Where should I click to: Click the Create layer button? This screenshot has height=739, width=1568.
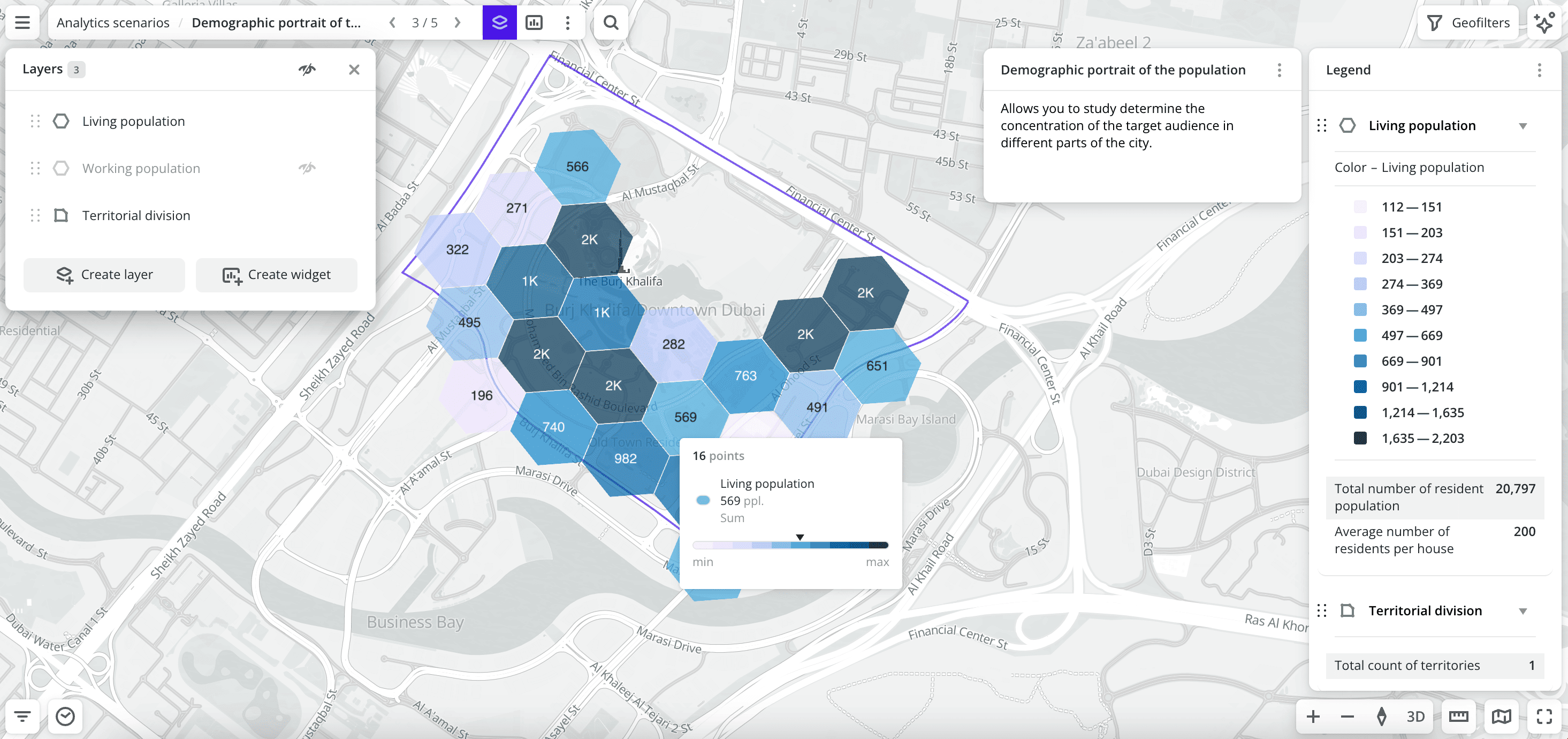(x=104, y=275)
